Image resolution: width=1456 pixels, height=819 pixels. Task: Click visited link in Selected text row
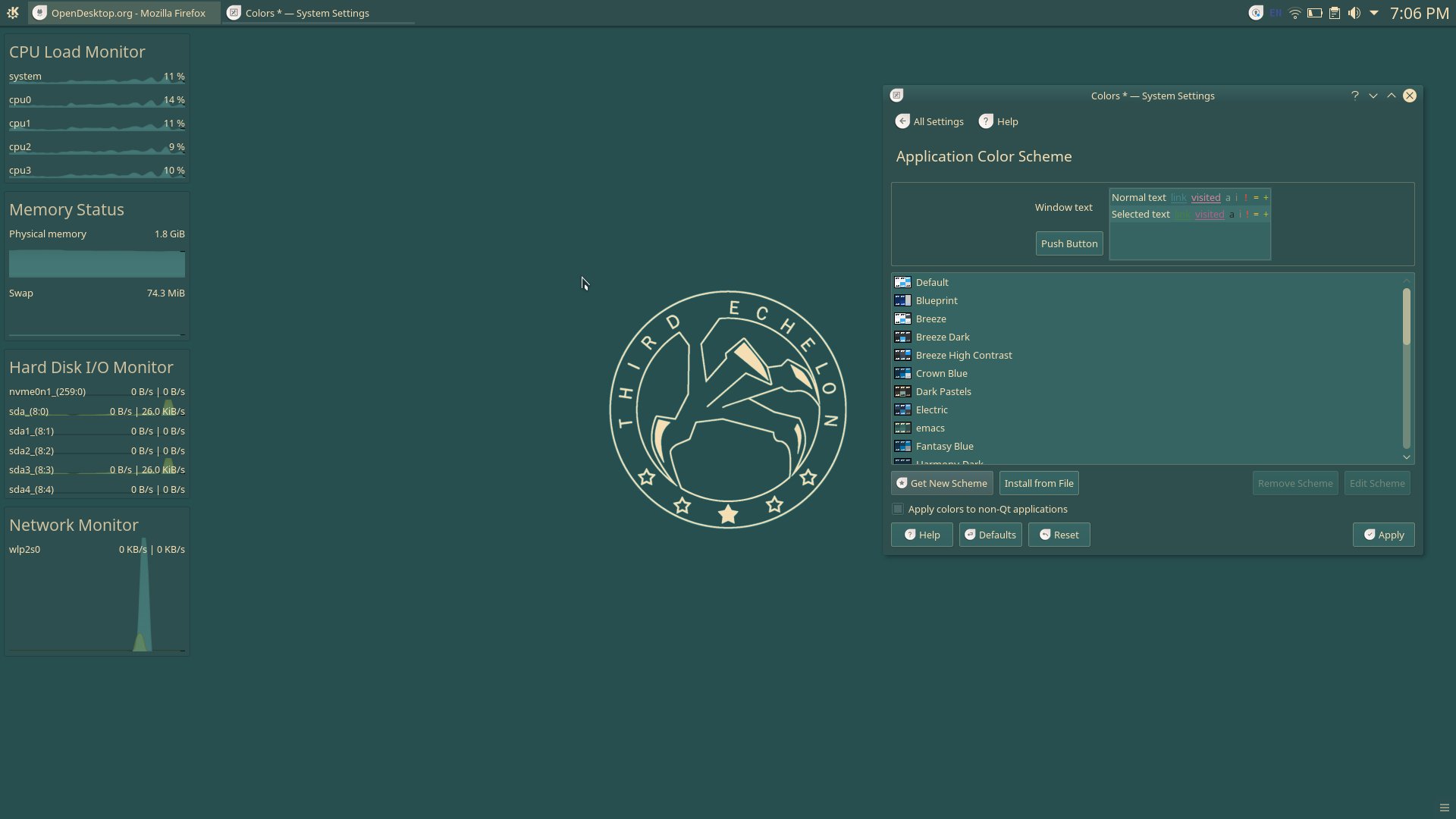click(x=1209, y=214)
